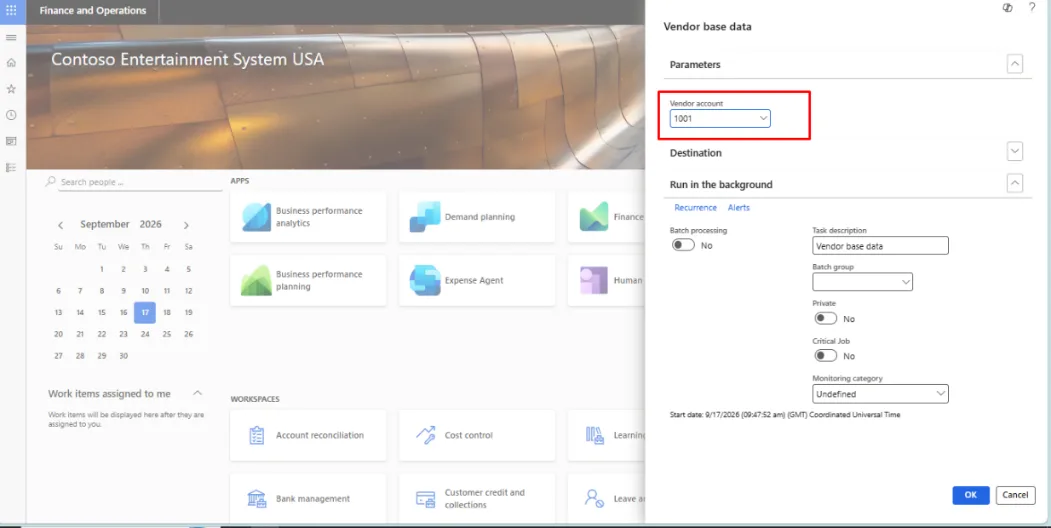This screenshot has height=528, width=1051.
Task: Click the Vendor base data dialog title
Action: 707,27
